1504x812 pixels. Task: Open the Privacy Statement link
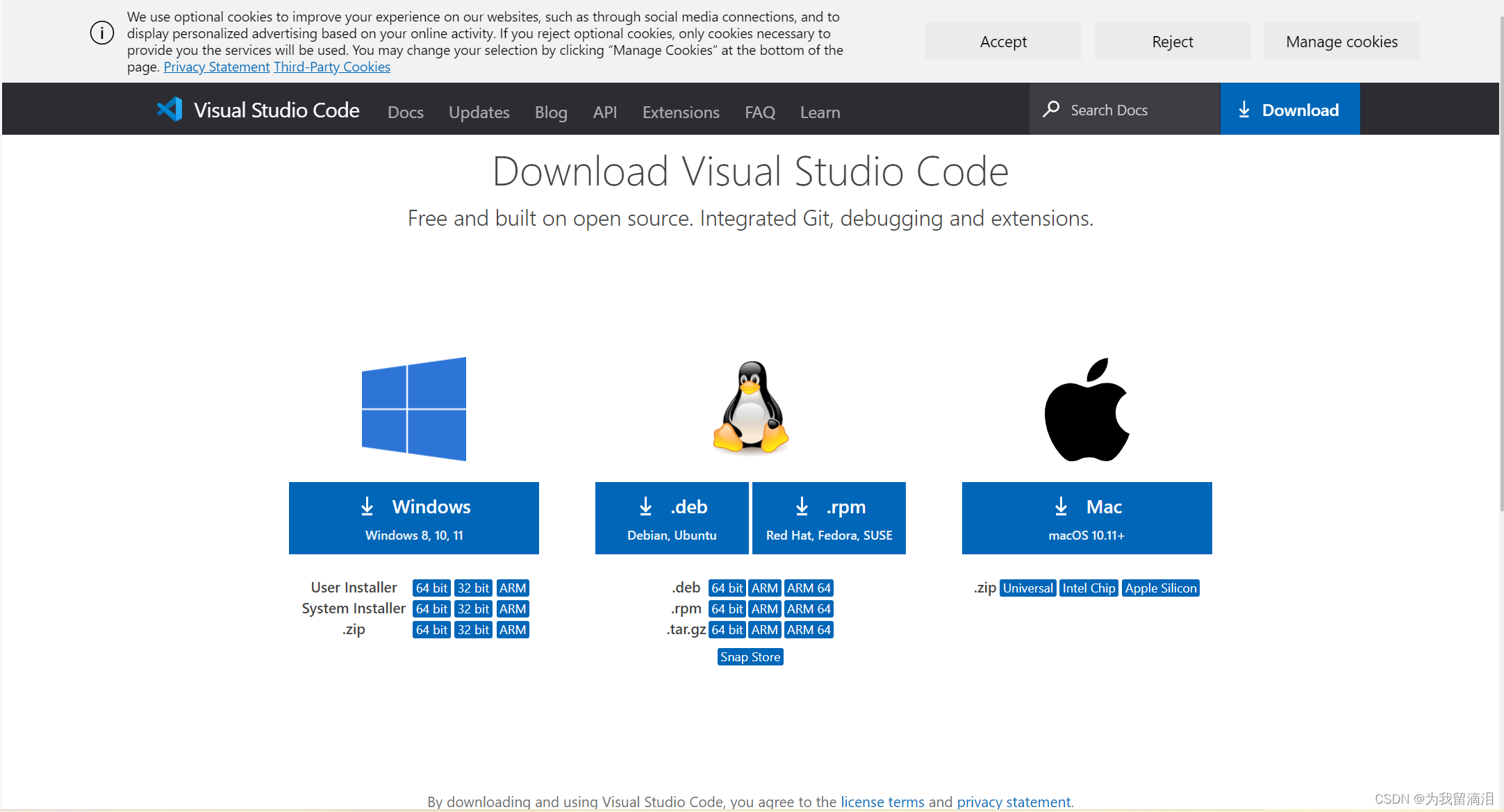217,67
